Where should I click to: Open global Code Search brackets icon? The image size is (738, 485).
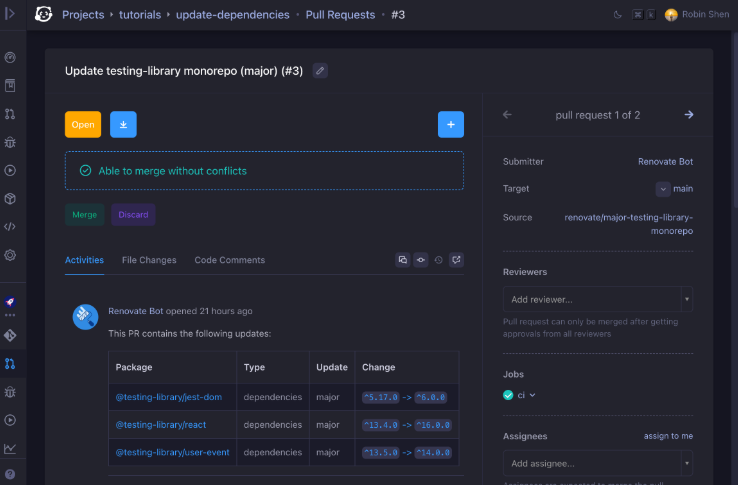coord(10,227)
